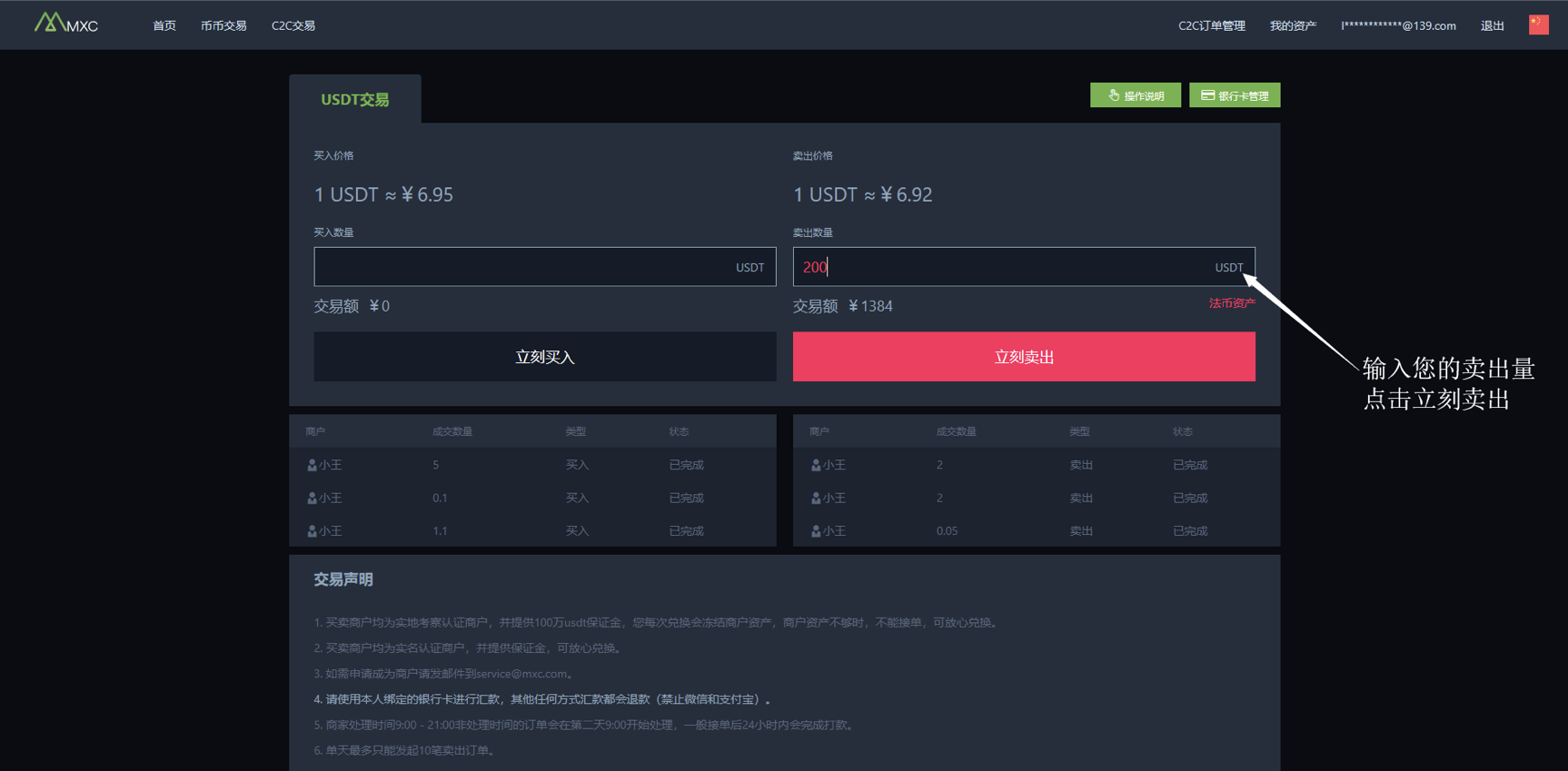Open the C2C交易 navigation item
Screen dimensions: 1568x771
(293, 25)
